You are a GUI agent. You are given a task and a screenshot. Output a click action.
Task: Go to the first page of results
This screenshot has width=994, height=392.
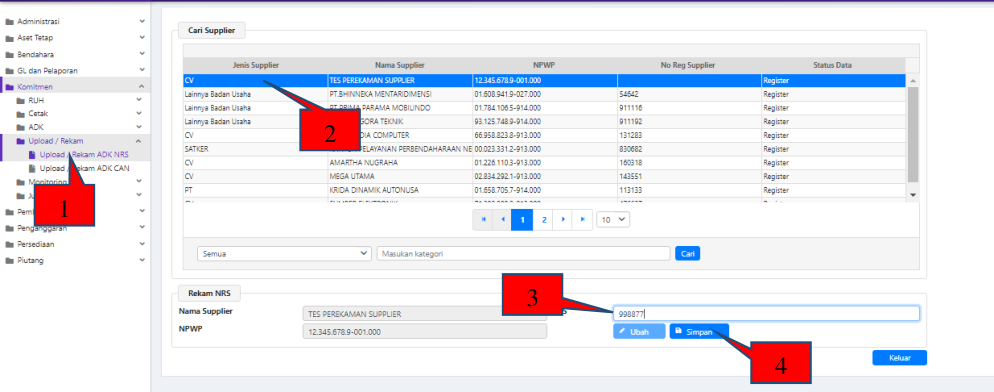click(x=483, y=219)
